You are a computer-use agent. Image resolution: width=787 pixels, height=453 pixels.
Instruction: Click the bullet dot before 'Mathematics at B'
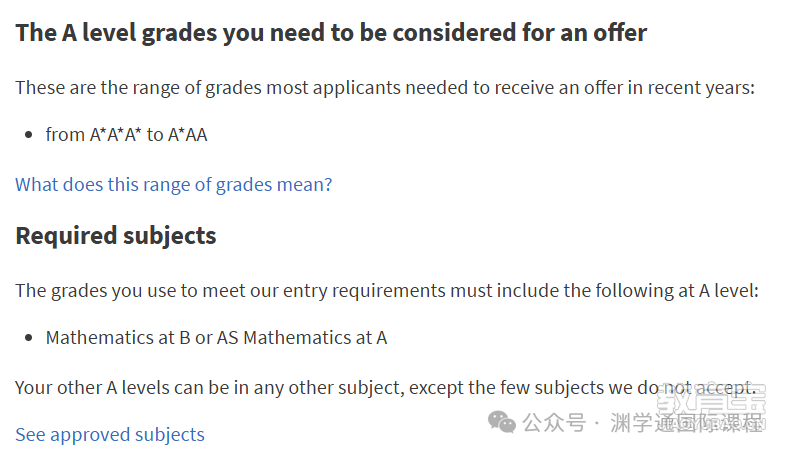(29, 338)
